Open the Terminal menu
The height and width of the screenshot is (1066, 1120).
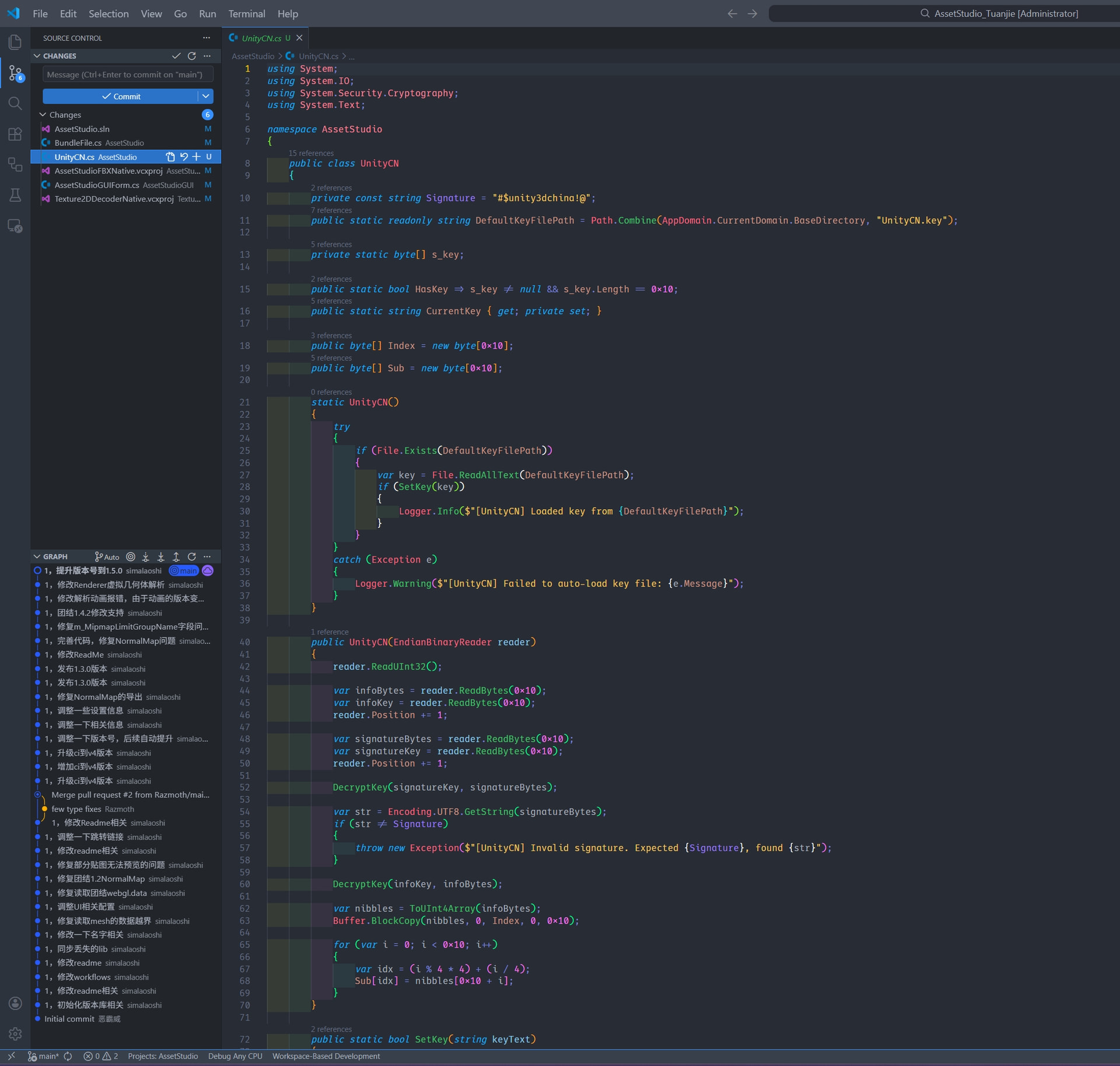point(246,13)
